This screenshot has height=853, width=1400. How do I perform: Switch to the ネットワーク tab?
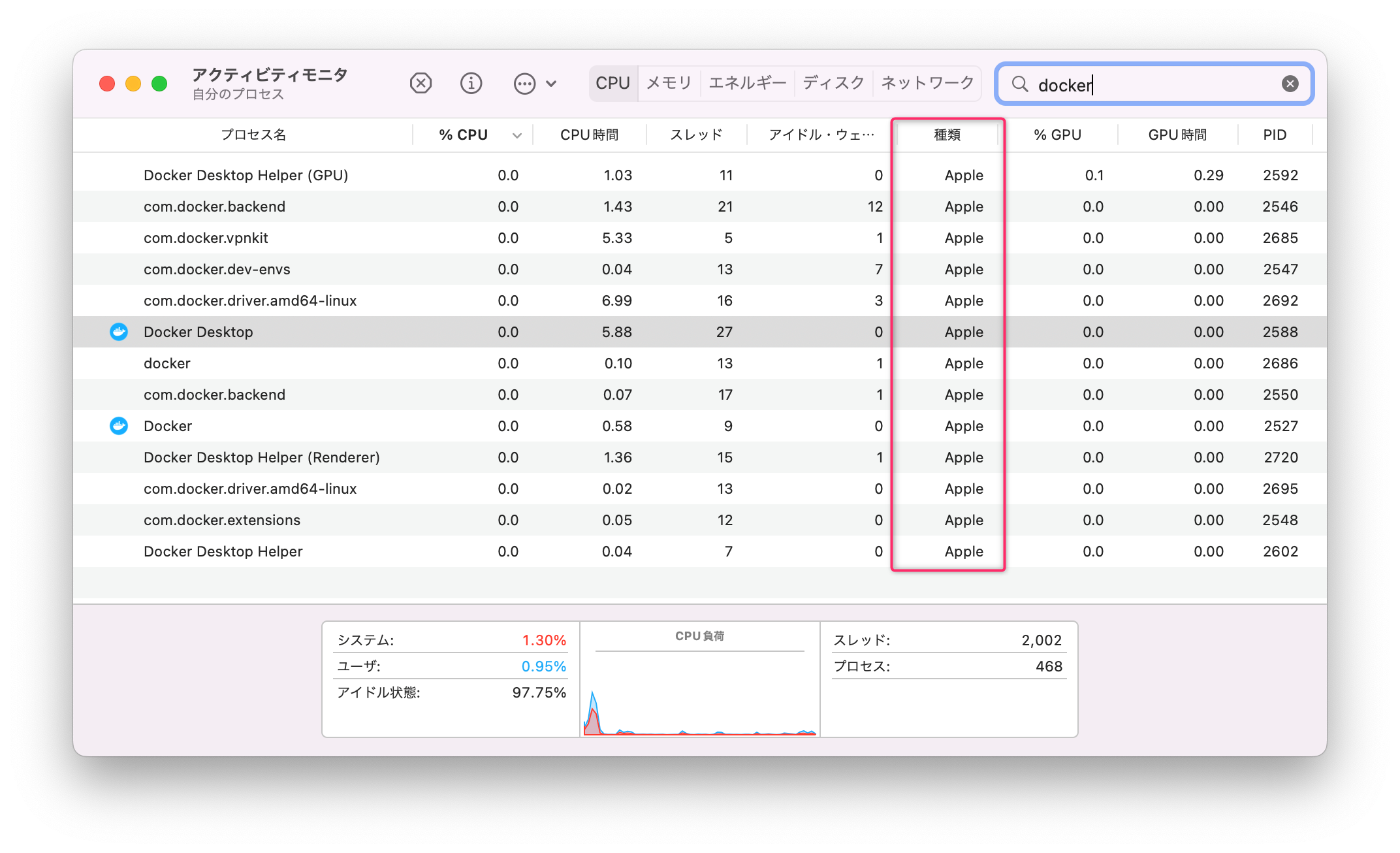(x=927, y=83)
